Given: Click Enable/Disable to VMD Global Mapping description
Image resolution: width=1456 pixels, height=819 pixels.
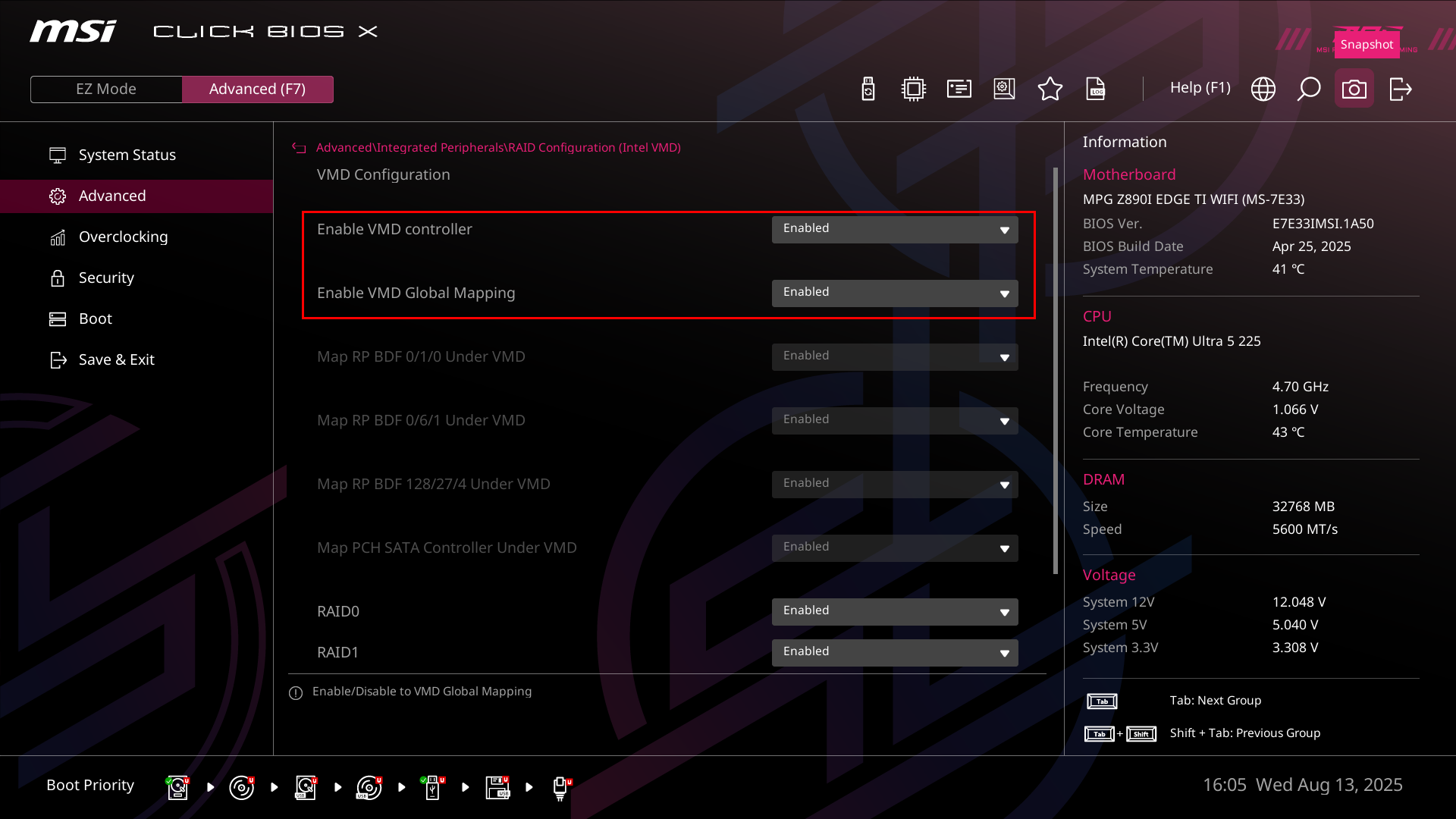Looking at the screenshot, I should 422,692.
